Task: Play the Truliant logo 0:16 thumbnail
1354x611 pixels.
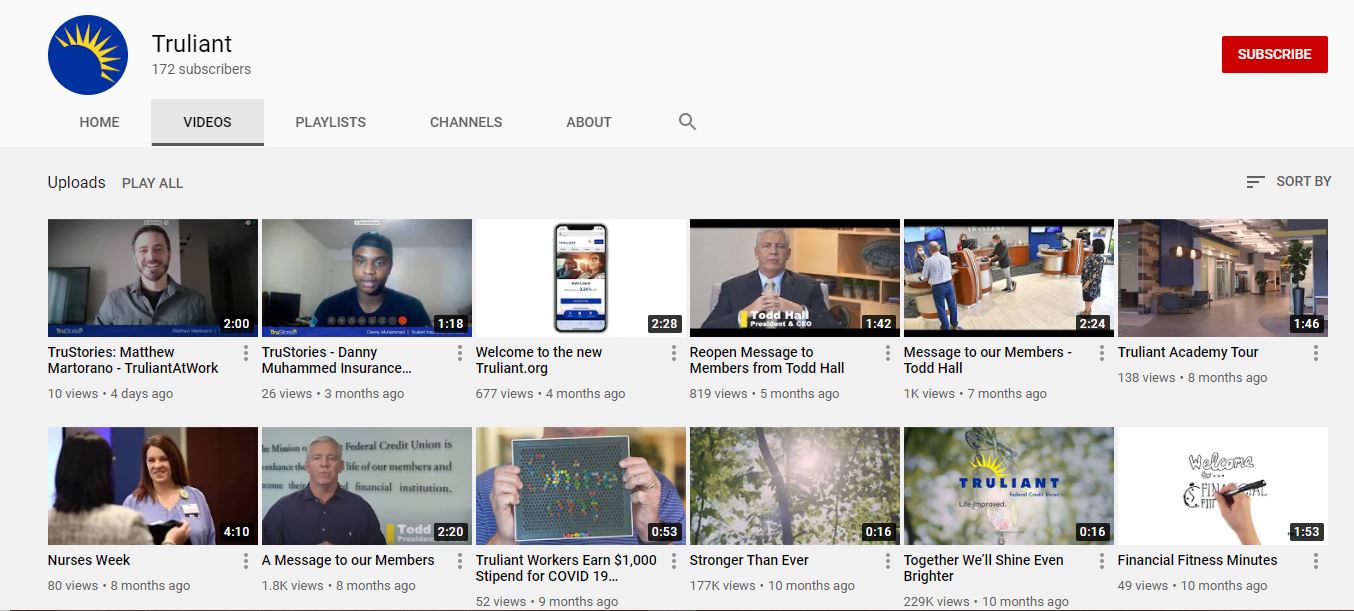Action: 1009,486
